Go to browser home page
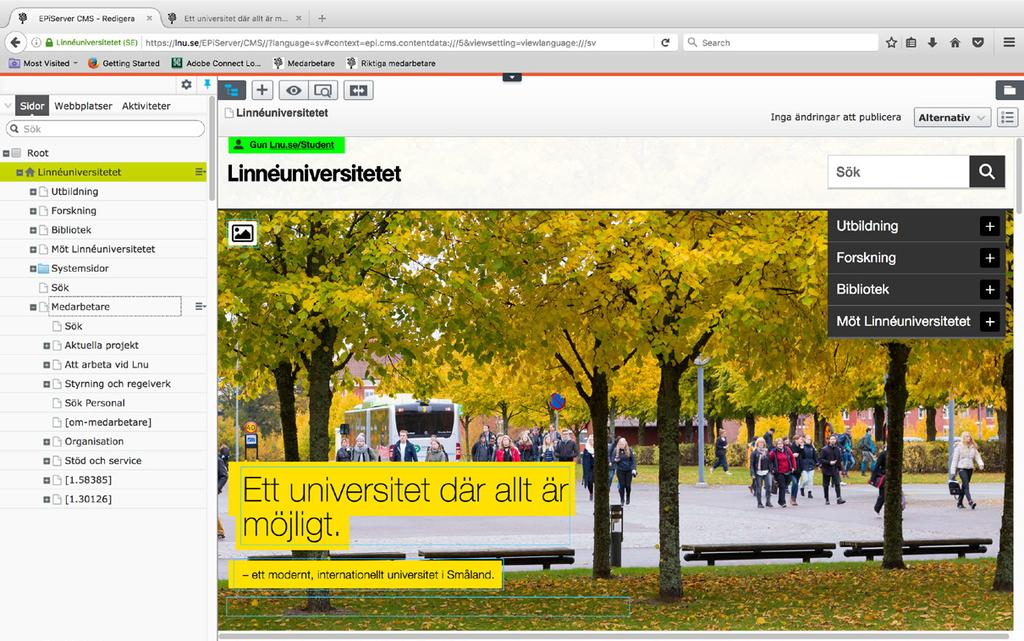1024x641 pixels. pos(955,42)
